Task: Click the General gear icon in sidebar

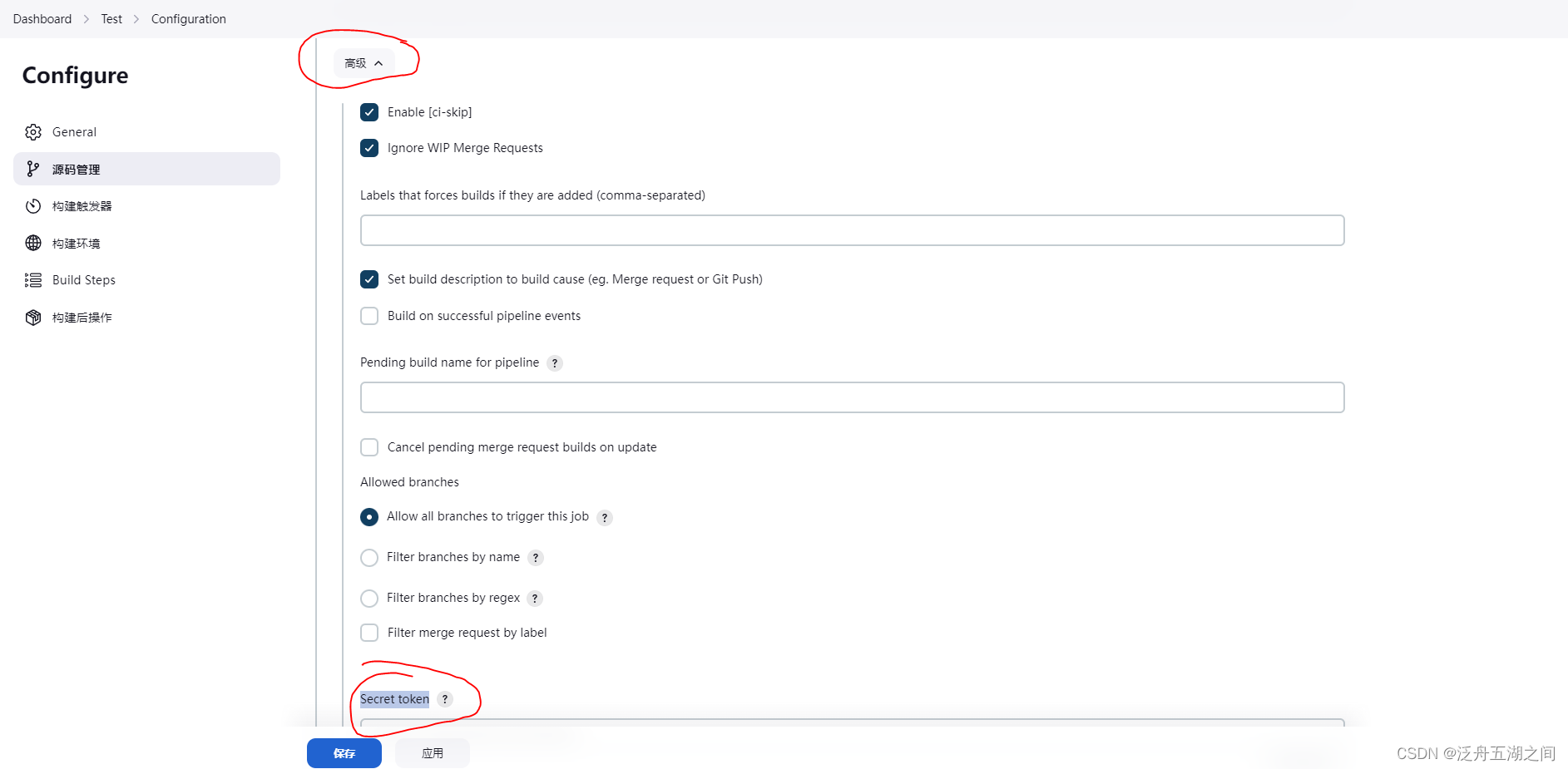Action: point(33,132)
